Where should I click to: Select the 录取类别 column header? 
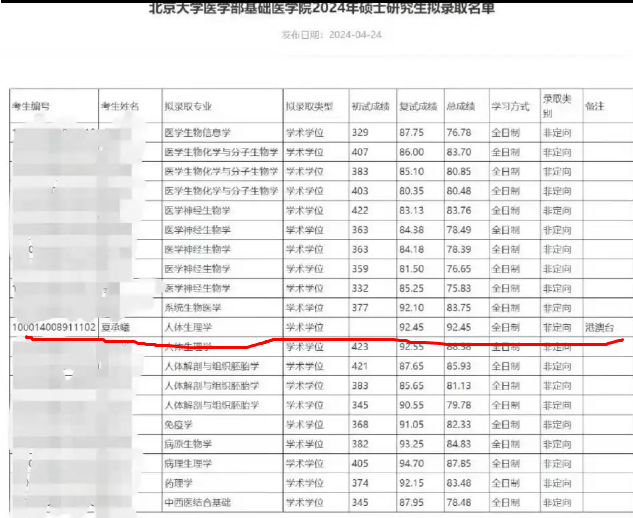557,106
